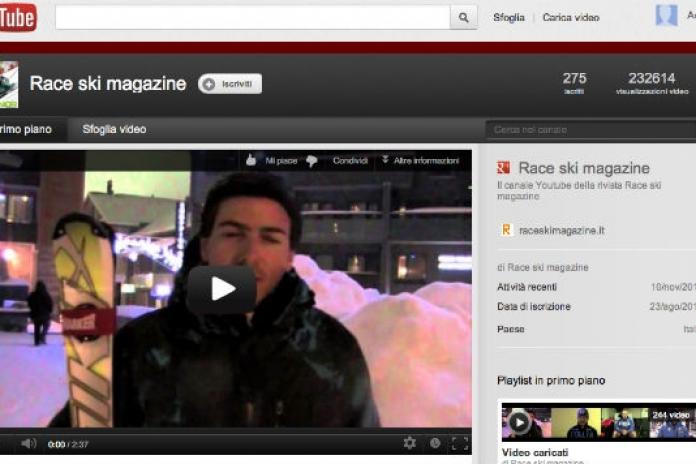Click the thumbs-down dislike icon
The height and width of the screenshot is (464, 696).
(x=312, y=161)
